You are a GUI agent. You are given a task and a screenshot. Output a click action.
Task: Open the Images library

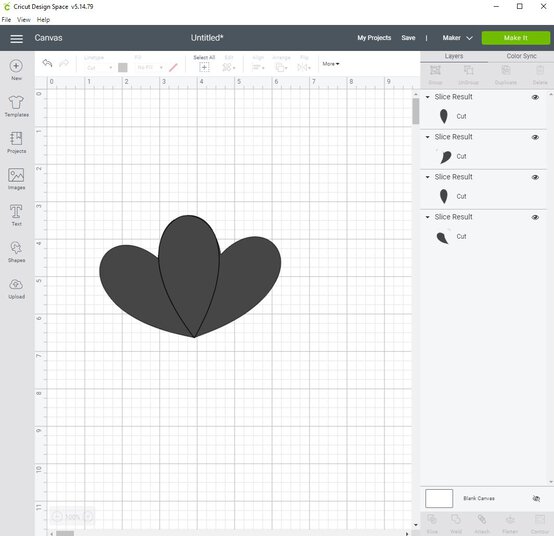pos(16,179)
